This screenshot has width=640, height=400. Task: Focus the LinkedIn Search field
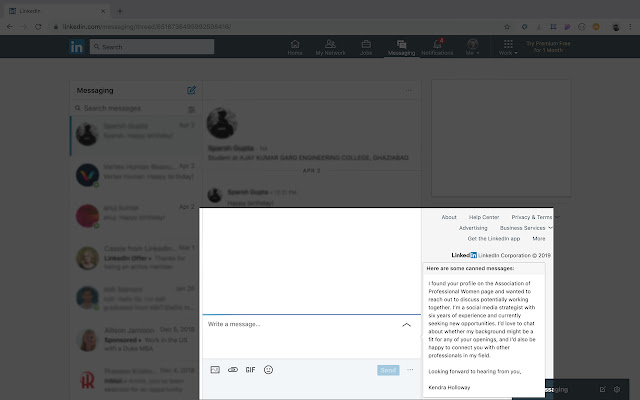[x=152, y=47]
